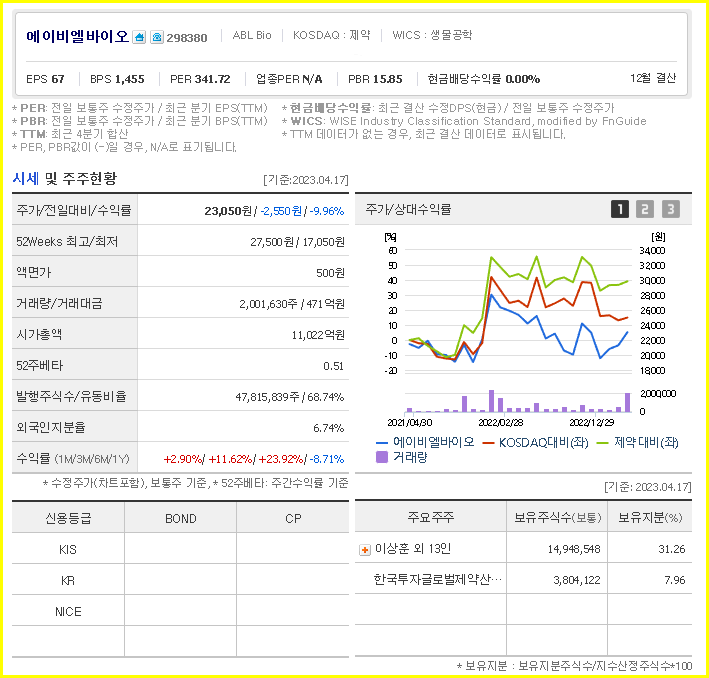Click the PER 341.72 value

(x=200, y=79)
